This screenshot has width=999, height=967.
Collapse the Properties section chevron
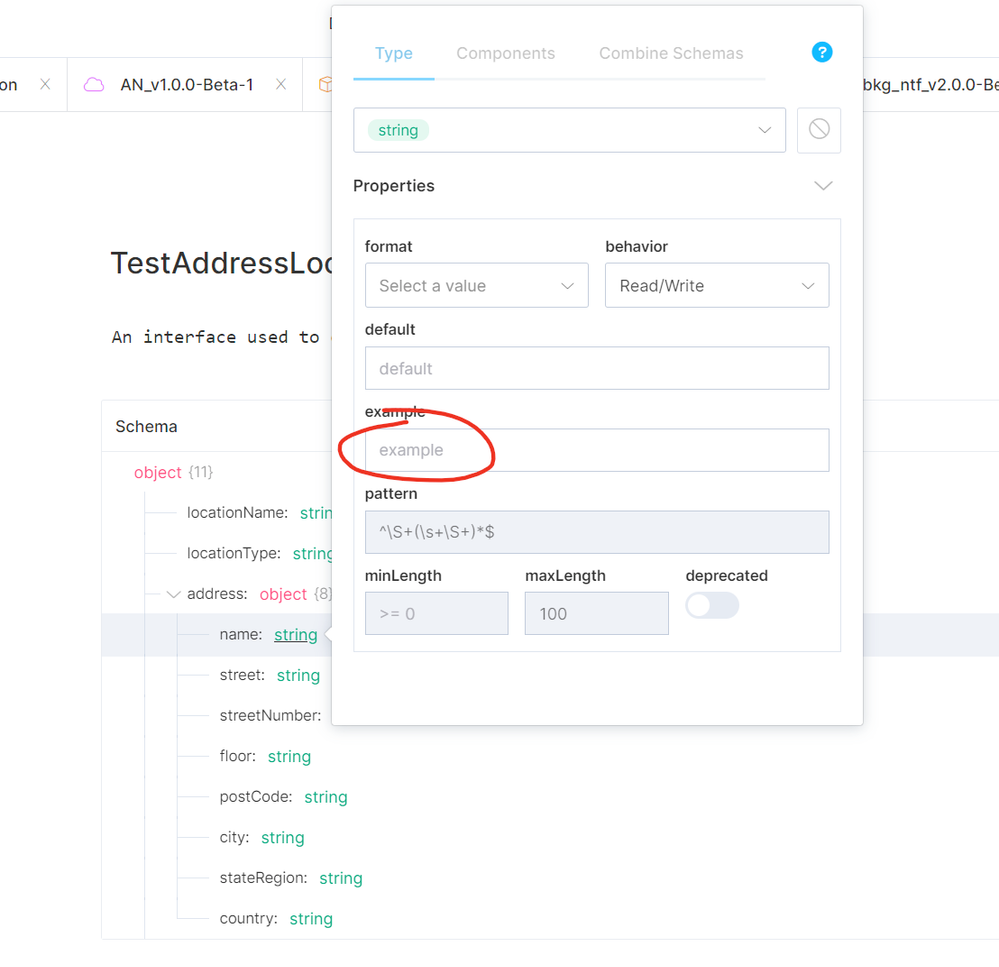[823, 186]
